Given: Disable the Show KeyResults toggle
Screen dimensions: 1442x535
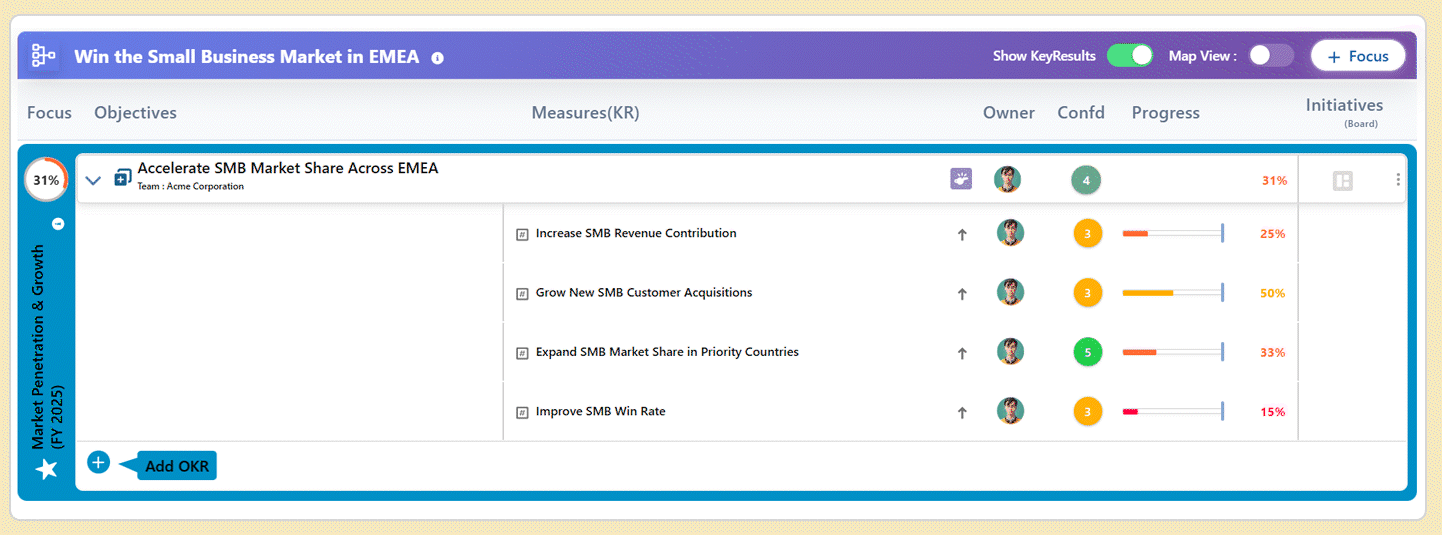Looking at the screenshot, I should click(x=1129, y=56).
